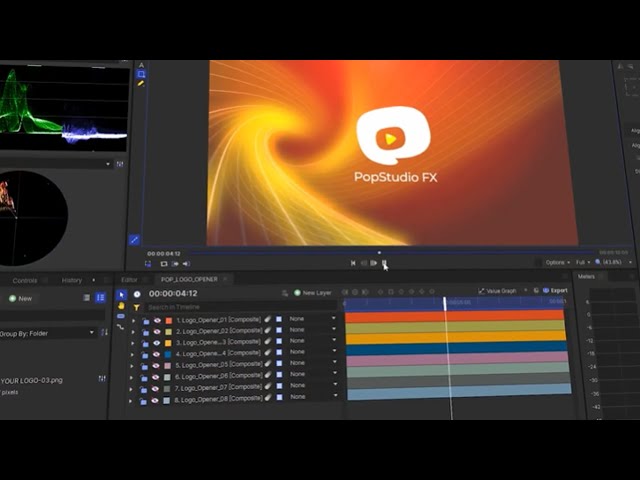Hide the Logo_Opener_02 layer

(x=157, y=332)
